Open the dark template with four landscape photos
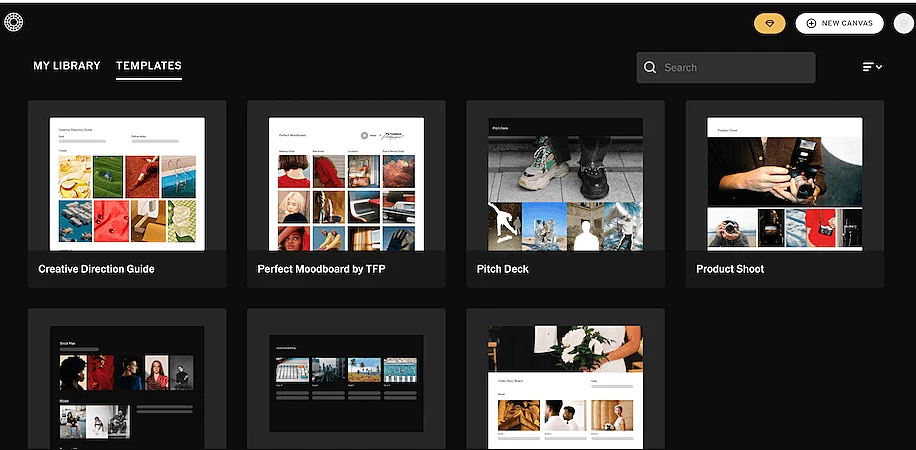 (346, 383)
